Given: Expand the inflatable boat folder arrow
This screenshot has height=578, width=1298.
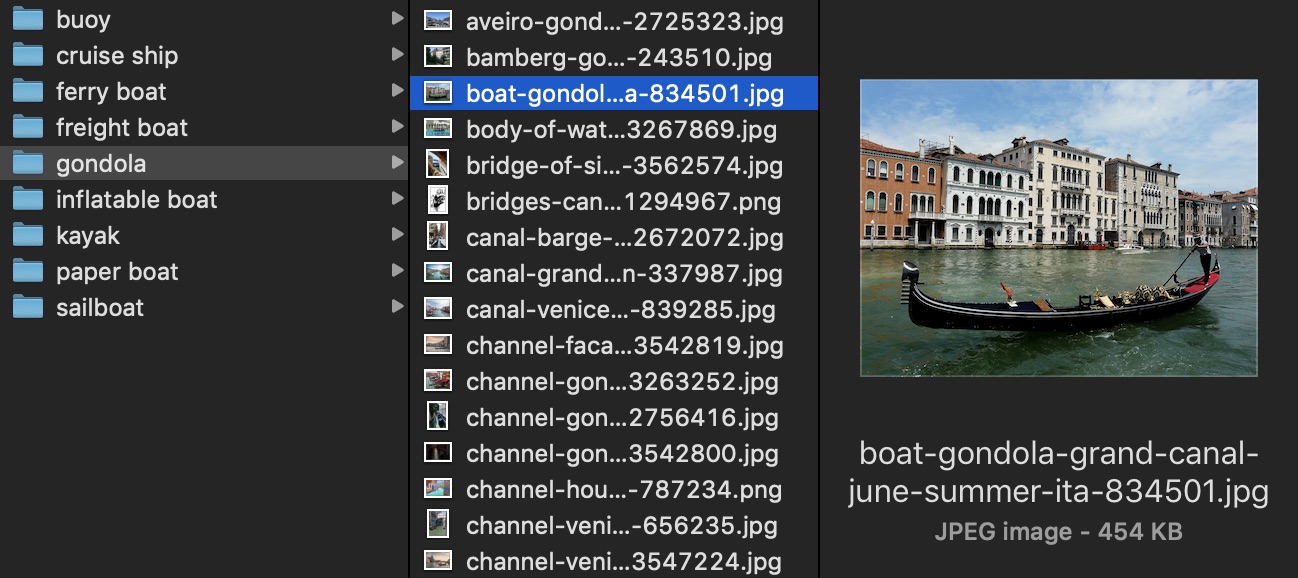Looking at the screenshot, I should (x=397, y=199).
